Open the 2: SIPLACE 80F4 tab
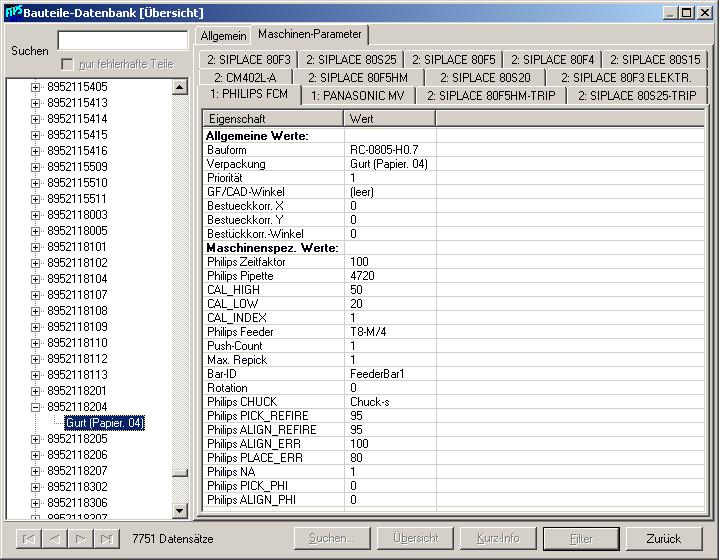Screen dimensions: 719x560 [x=553, y=60]
